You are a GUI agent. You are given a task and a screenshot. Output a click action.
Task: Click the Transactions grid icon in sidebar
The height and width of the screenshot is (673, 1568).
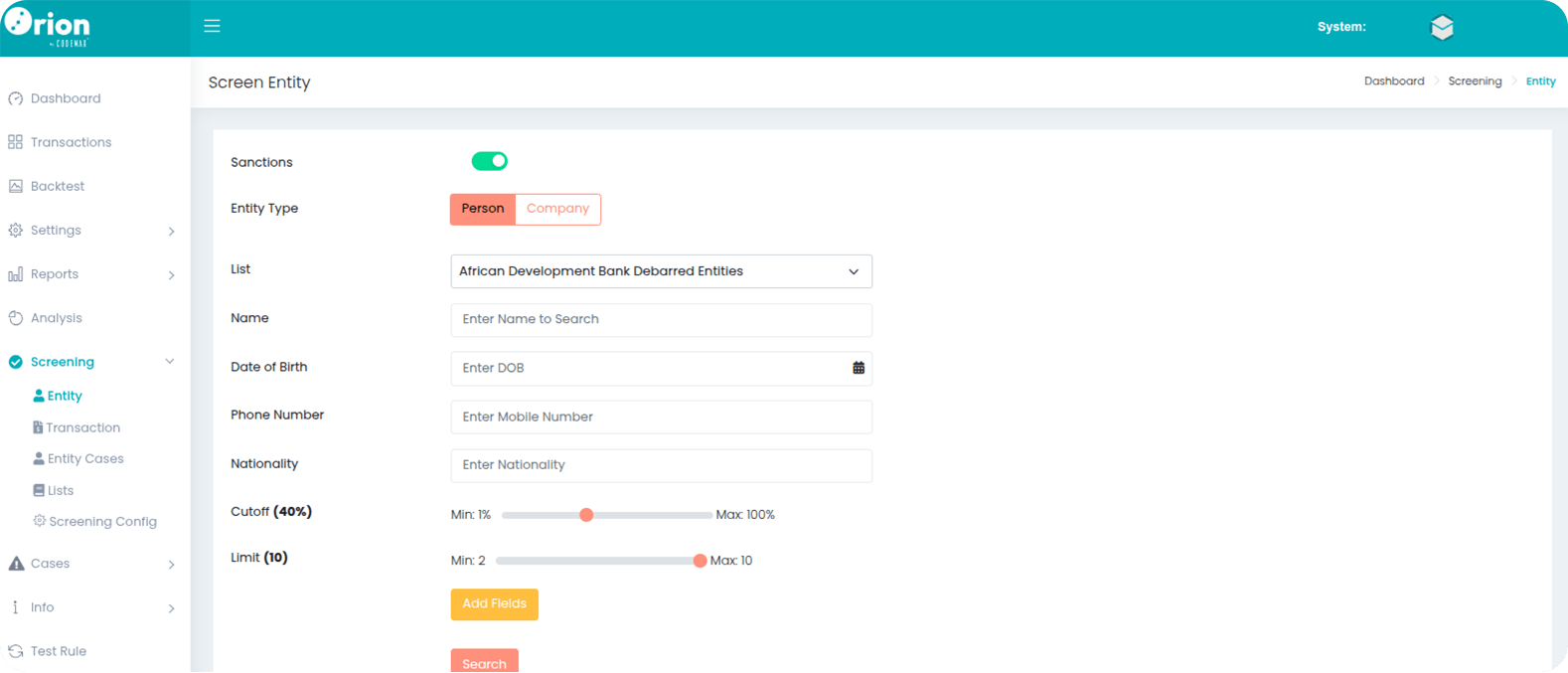tap(16, 142)
